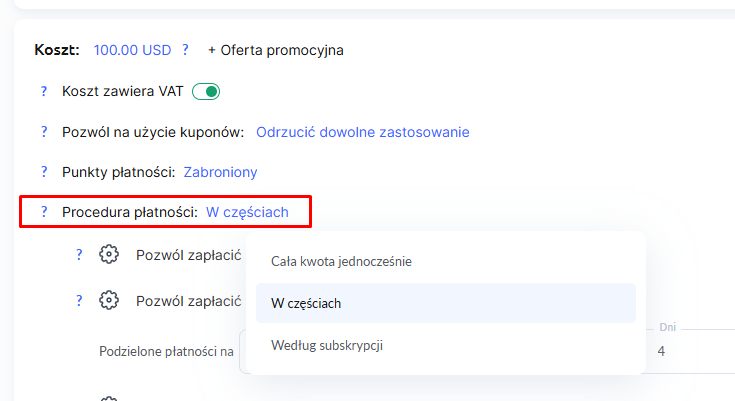
Task: Click gear icon of first Pozwól zapłacić row
Action: click(109, 254)
